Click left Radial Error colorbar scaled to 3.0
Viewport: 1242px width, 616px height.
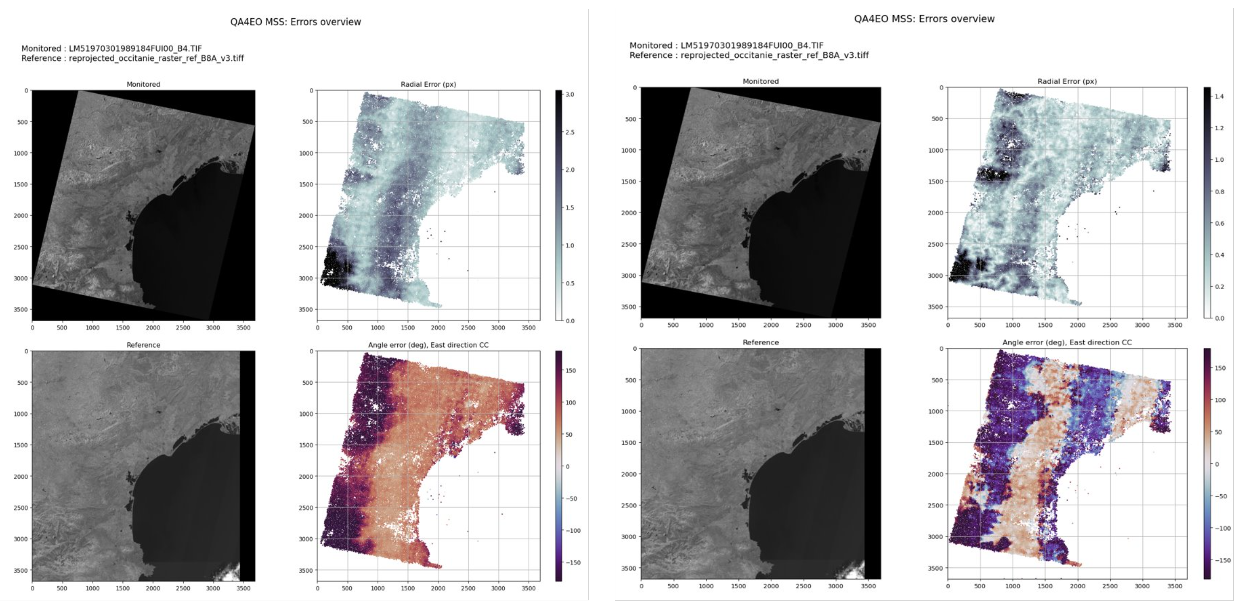tap(559, 205)
